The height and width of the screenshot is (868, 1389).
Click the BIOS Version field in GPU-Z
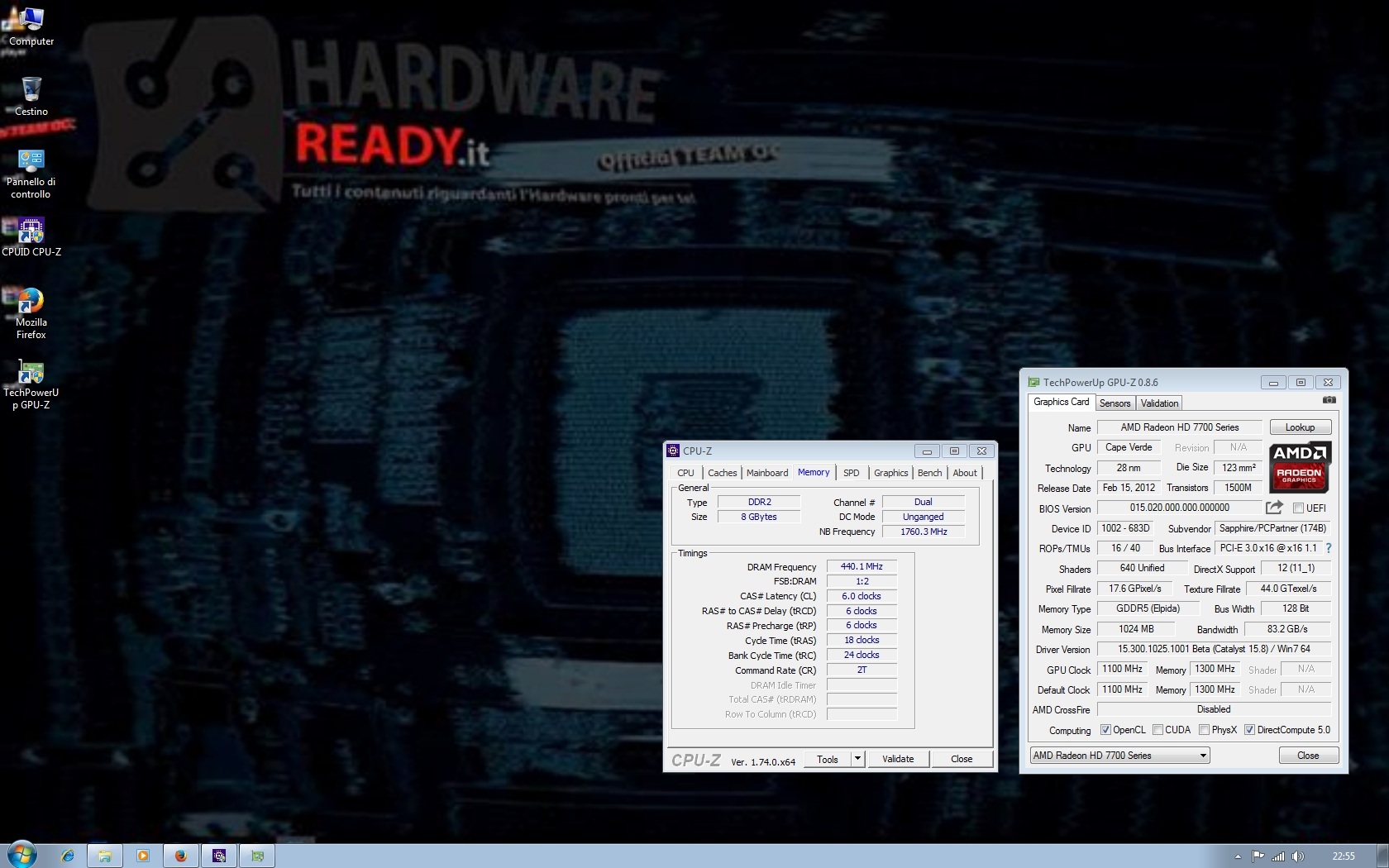1180,508
